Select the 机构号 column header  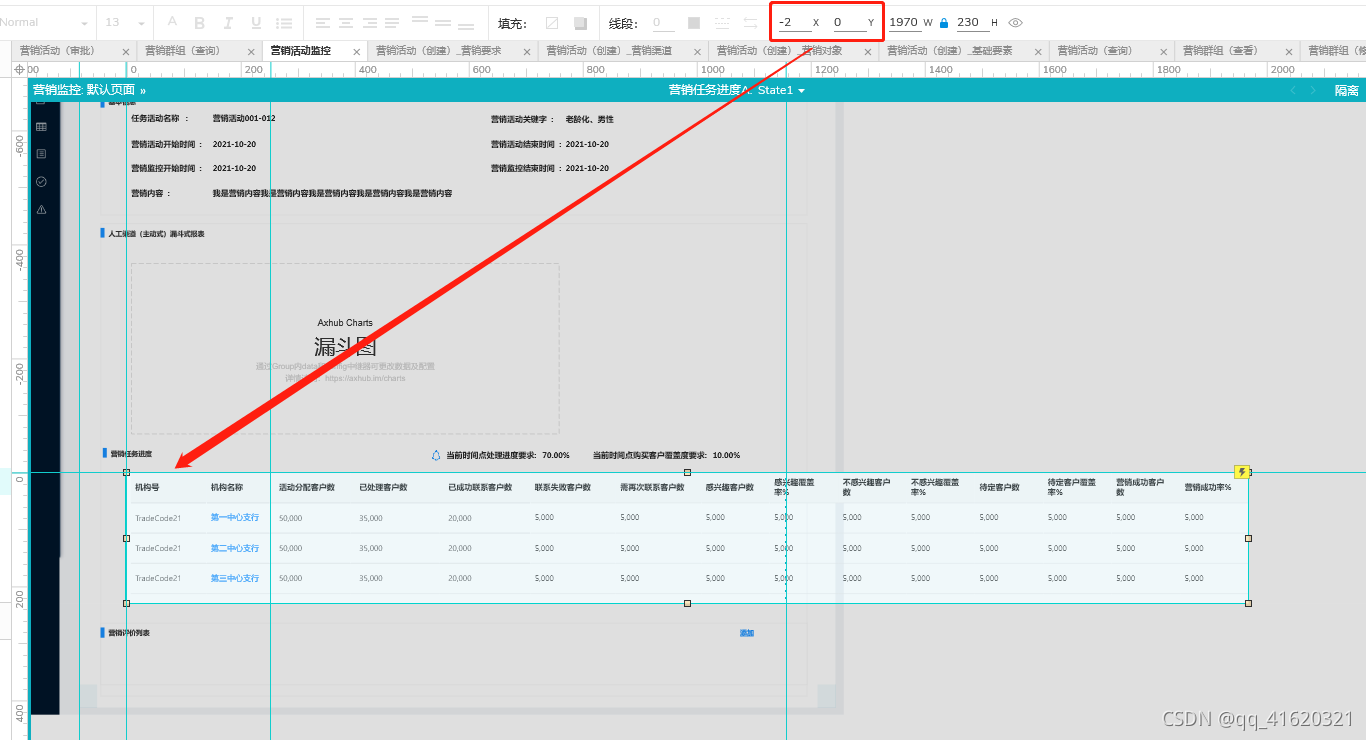point(147,488)
